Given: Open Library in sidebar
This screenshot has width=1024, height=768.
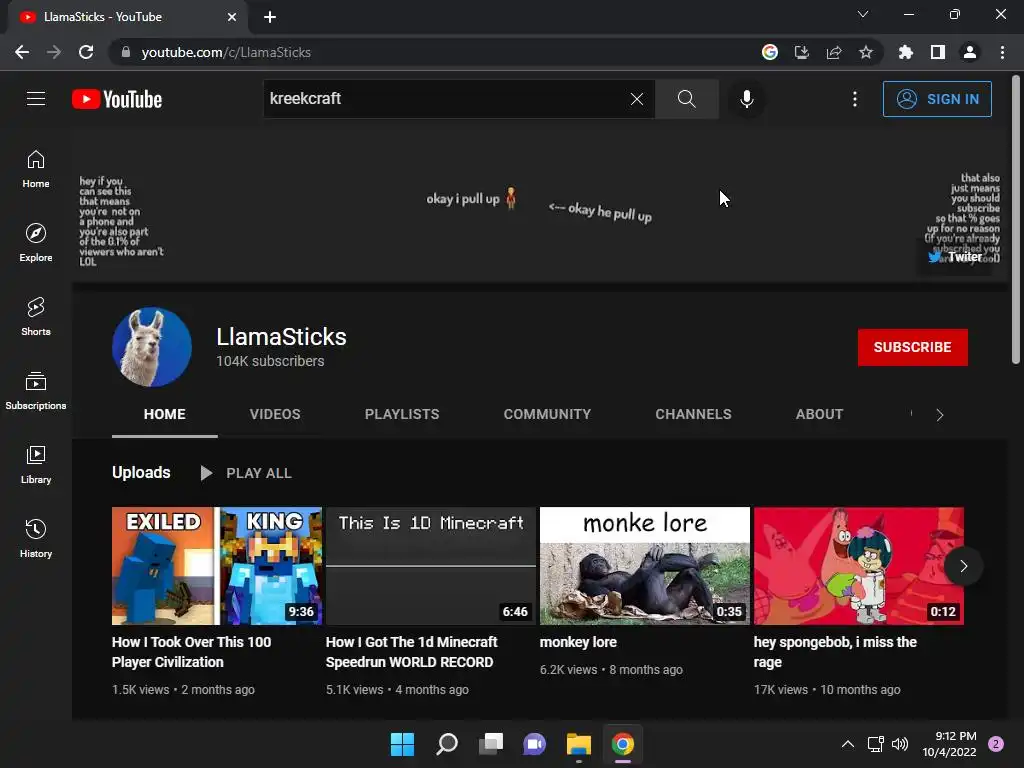Looking at the screenshot, I should (x=36, y=464).
